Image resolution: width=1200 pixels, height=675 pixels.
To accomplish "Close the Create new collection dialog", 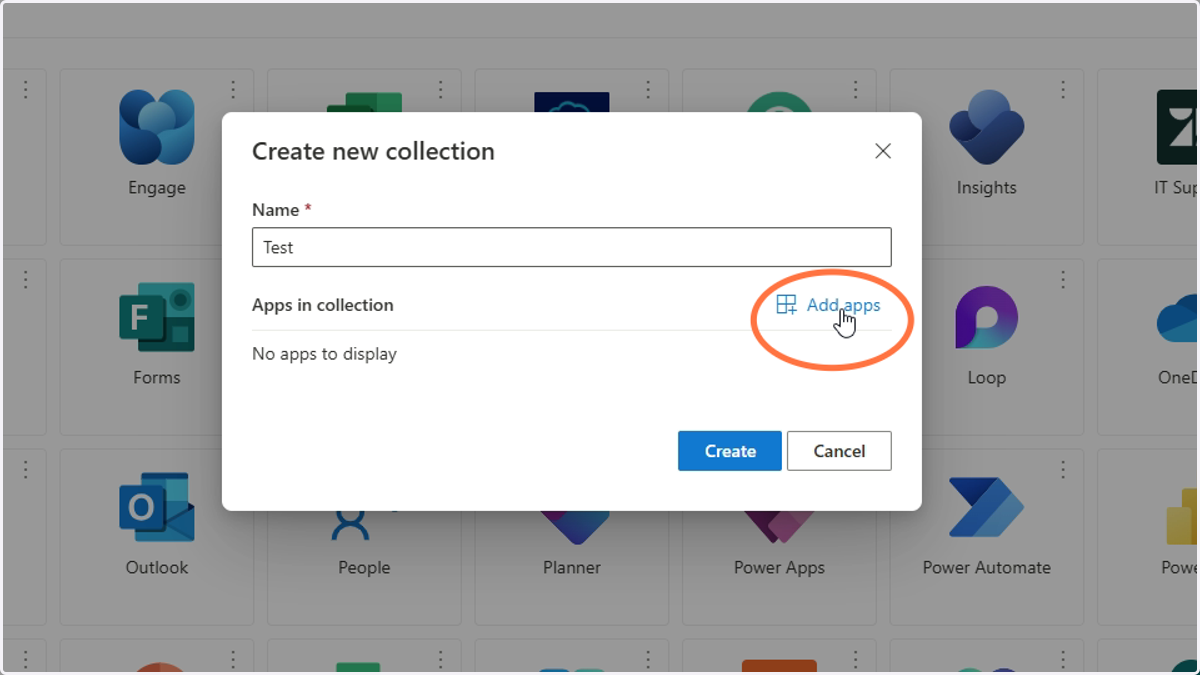I will click(x=883, y=151).
